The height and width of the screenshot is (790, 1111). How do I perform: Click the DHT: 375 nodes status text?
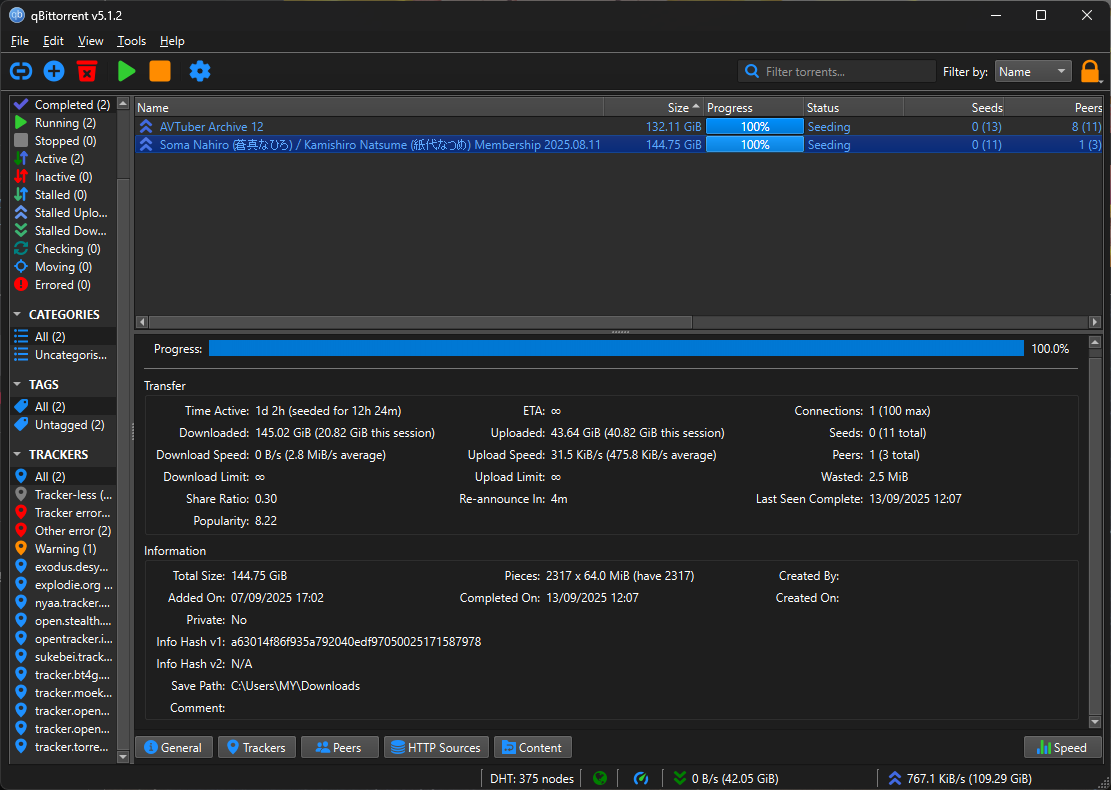pos(531,779)
